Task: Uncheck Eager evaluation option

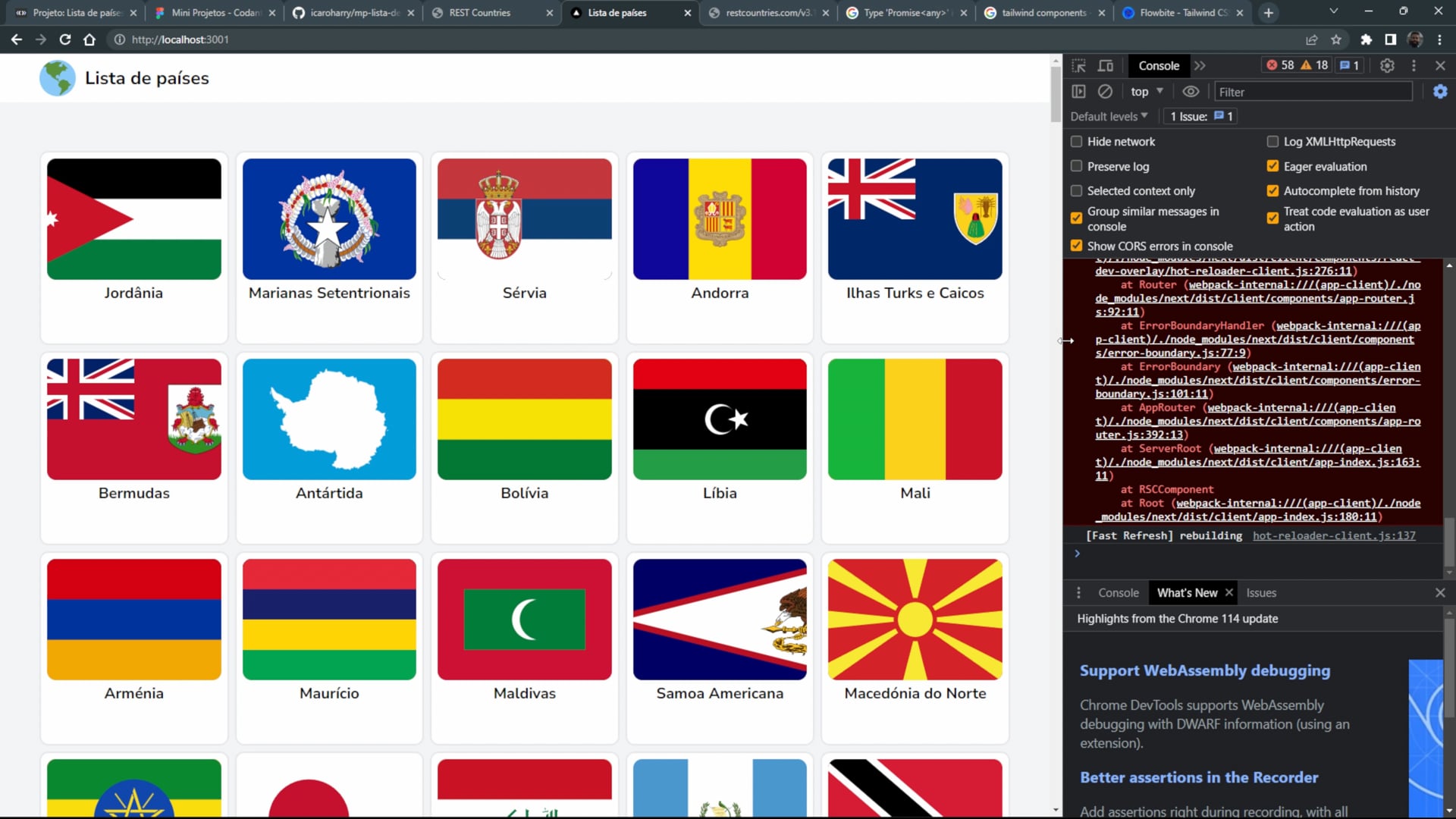Action: [1272, 166]
